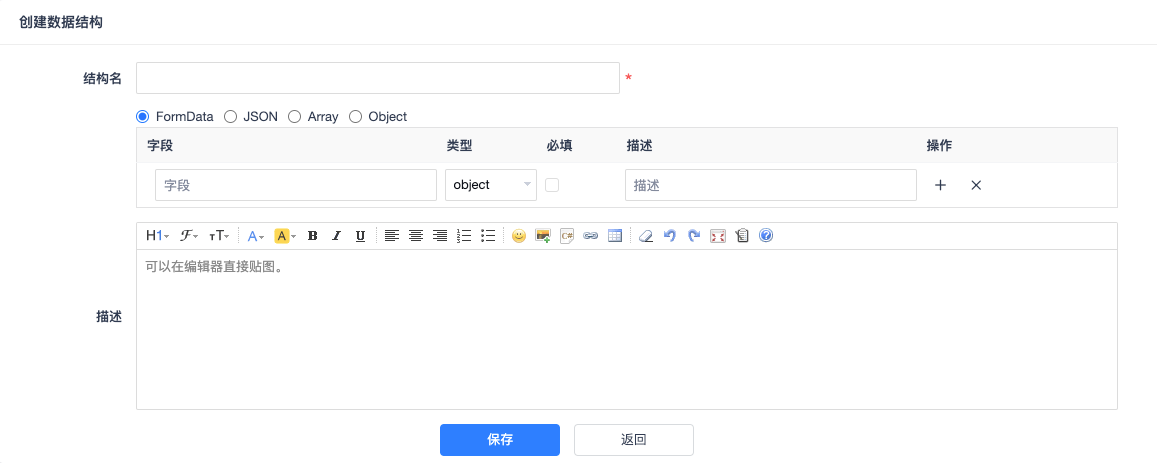
Task: Click the 返回 button
Action: 633,440
